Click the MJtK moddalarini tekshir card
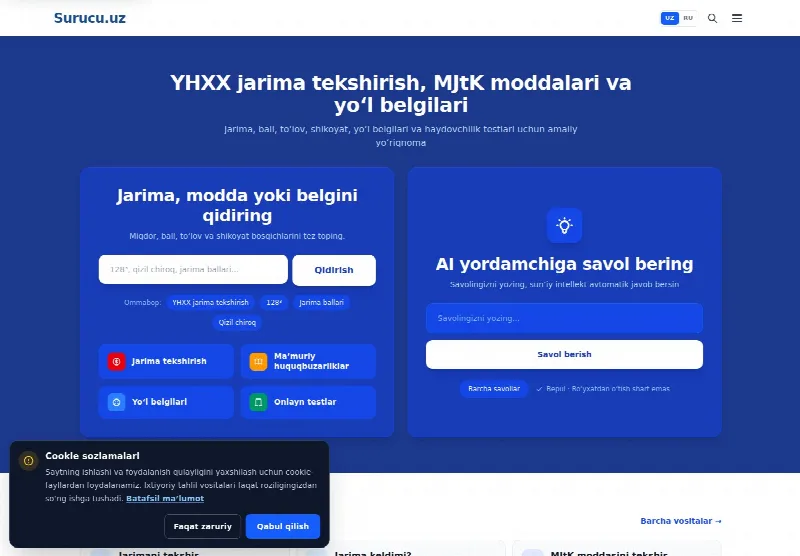 pos(617,548)
